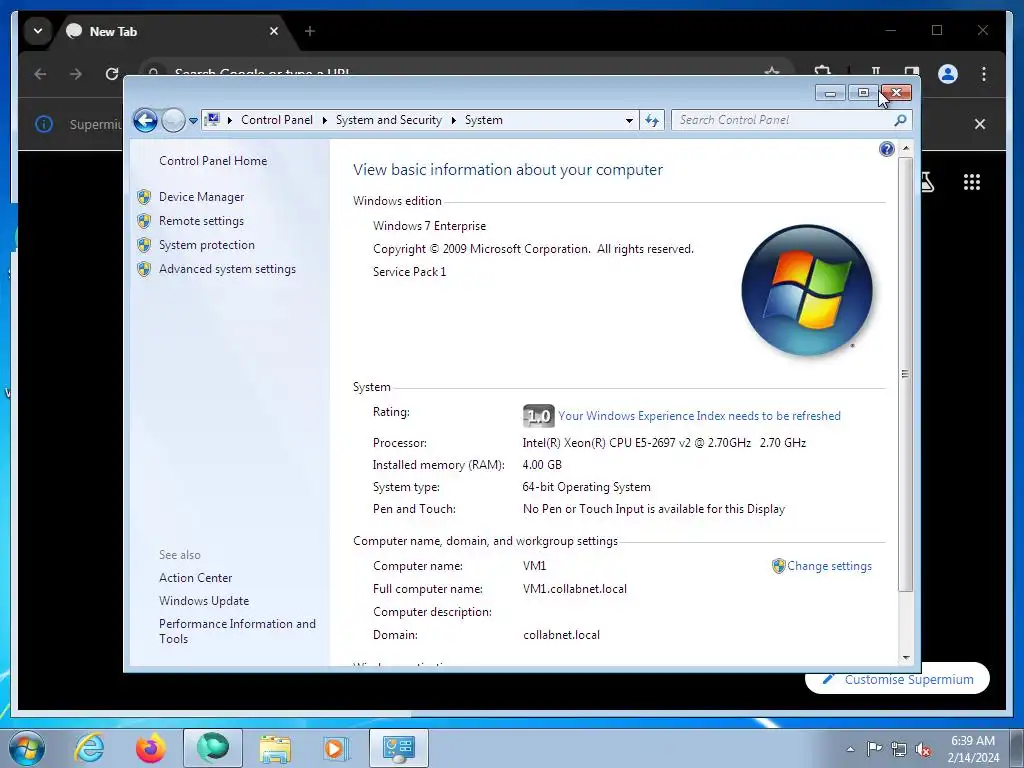Screen dimensions: 1024x768
Task: Click the Action Center flag tray icon
Action: pos(874,749)
